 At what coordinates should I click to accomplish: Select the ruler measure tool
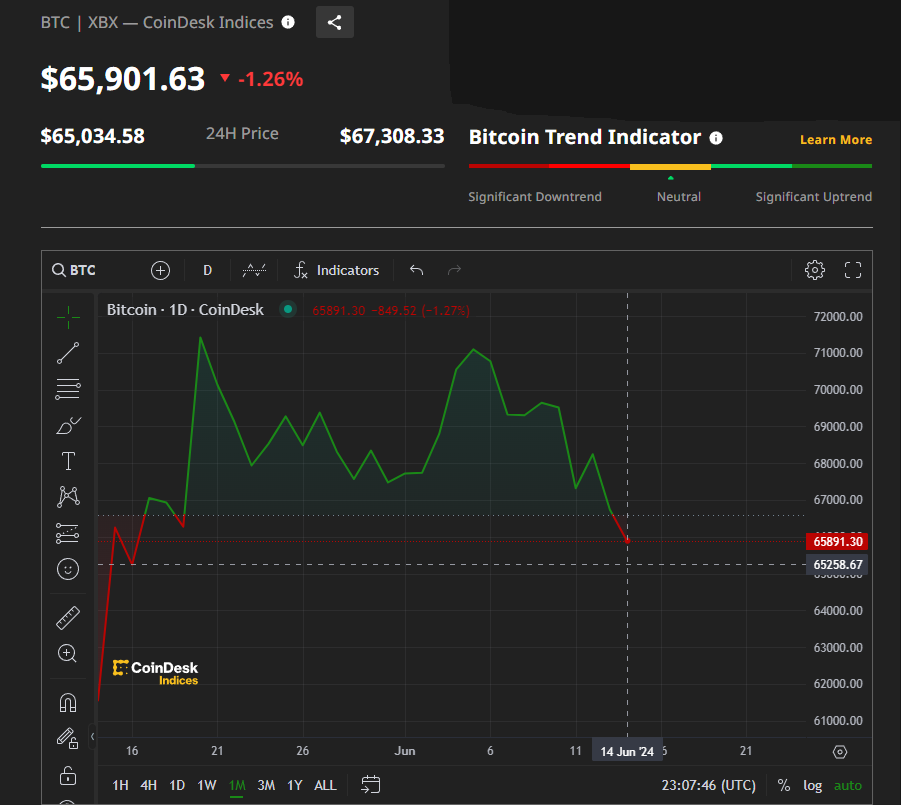68,618
